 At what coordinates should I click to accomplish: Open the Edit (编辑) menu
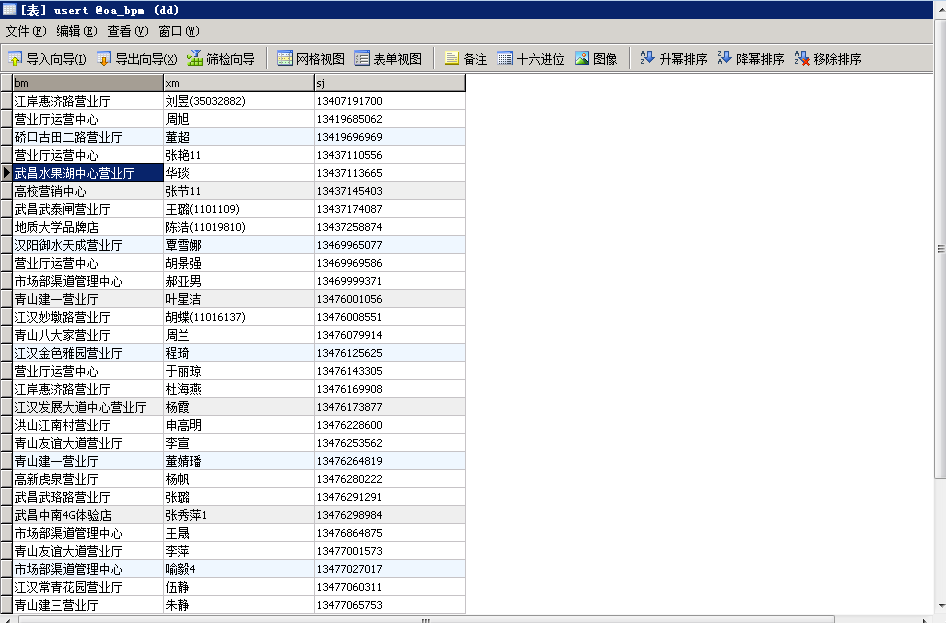77,31
